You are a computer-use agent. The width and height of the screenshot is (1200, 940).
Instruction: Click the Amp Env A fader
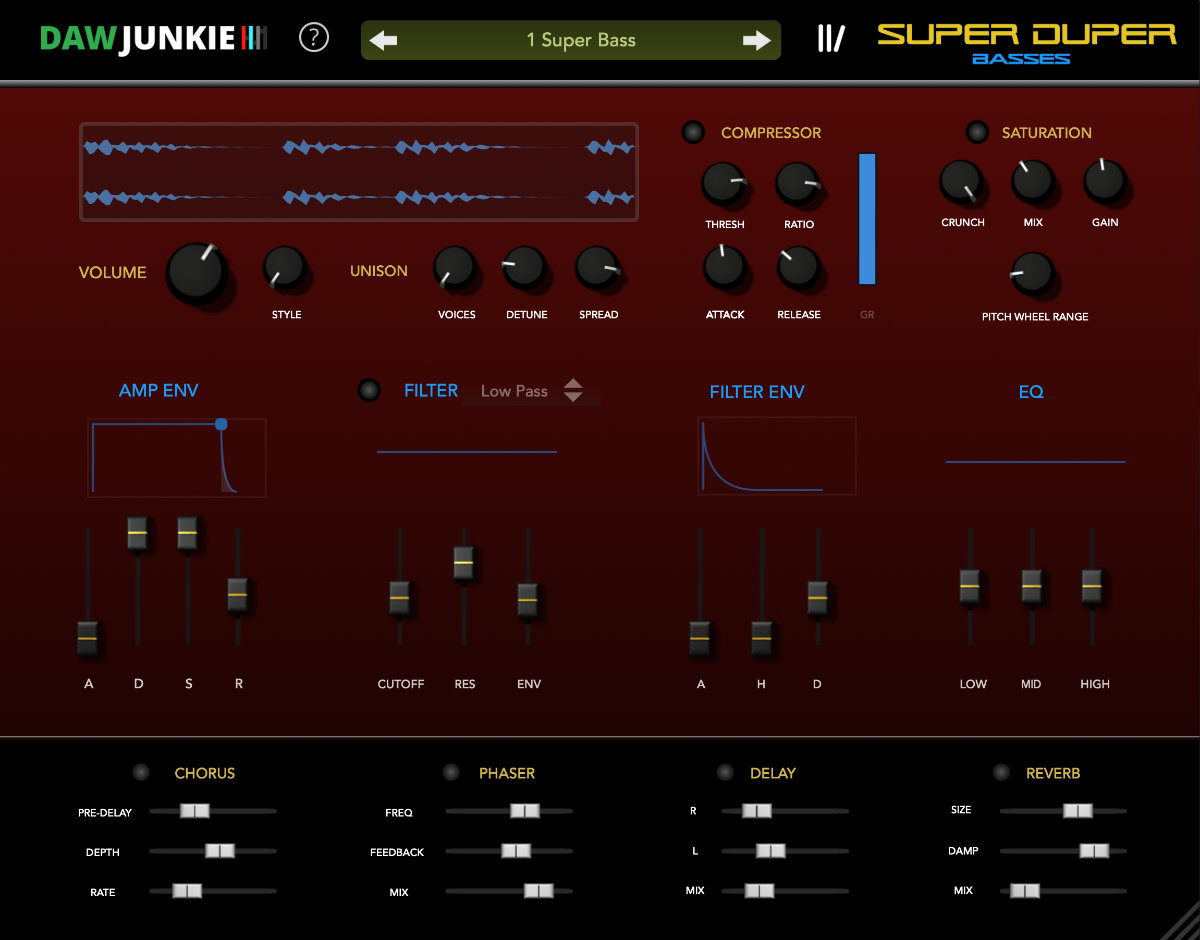pos(88,638)
